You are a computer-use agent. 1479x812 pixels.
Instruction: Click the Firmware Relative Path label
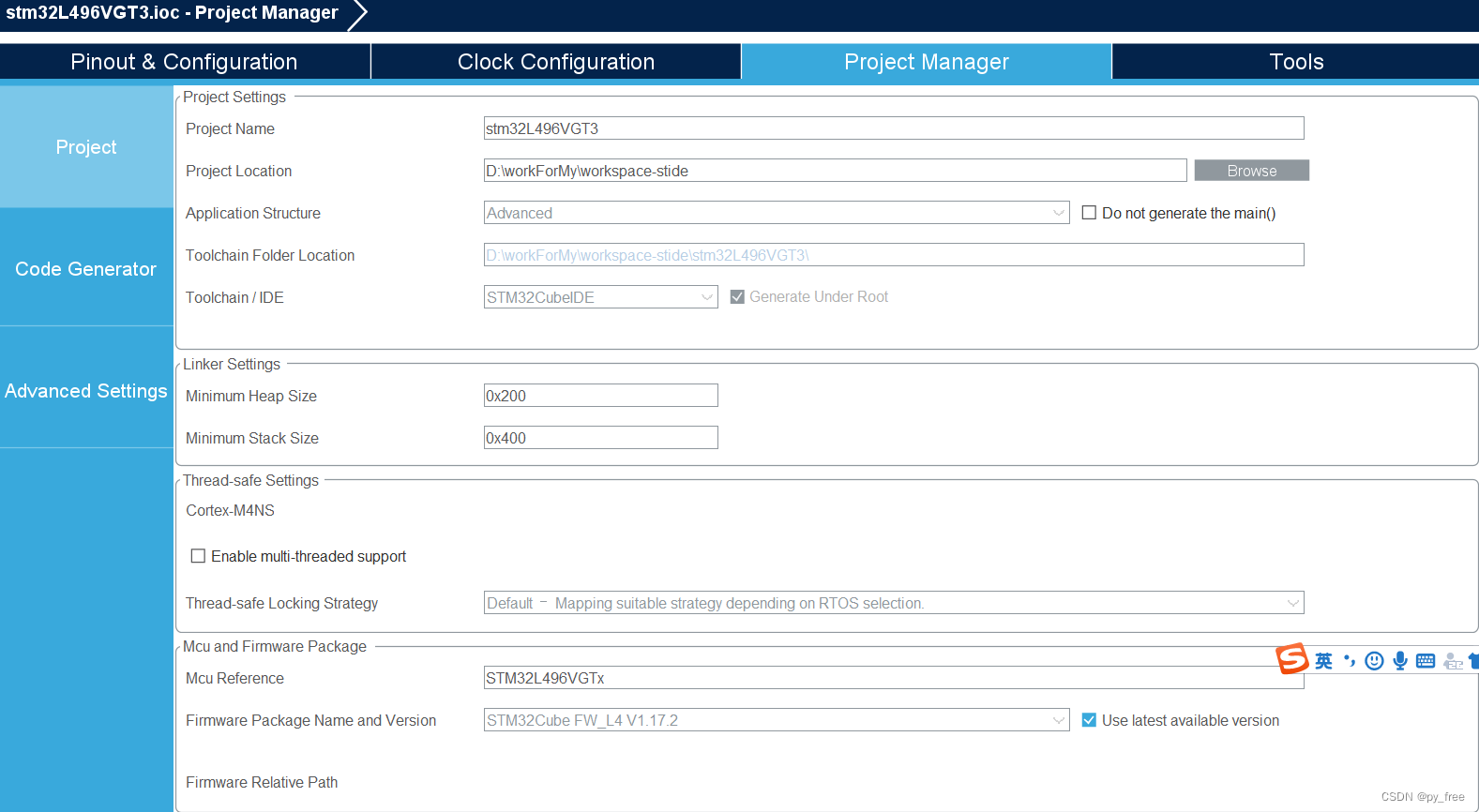tap(262, 783)
